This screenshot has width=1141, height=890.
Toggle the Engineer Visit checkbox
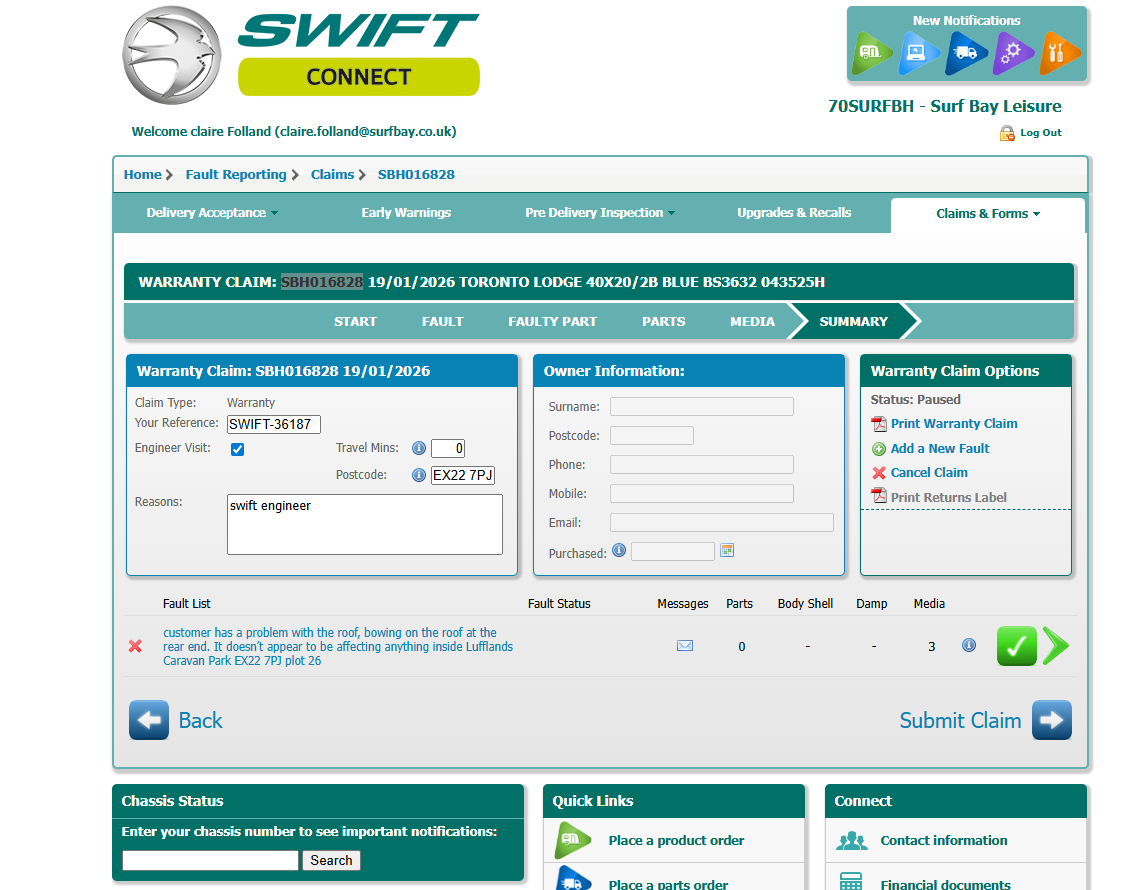[237, 449]
